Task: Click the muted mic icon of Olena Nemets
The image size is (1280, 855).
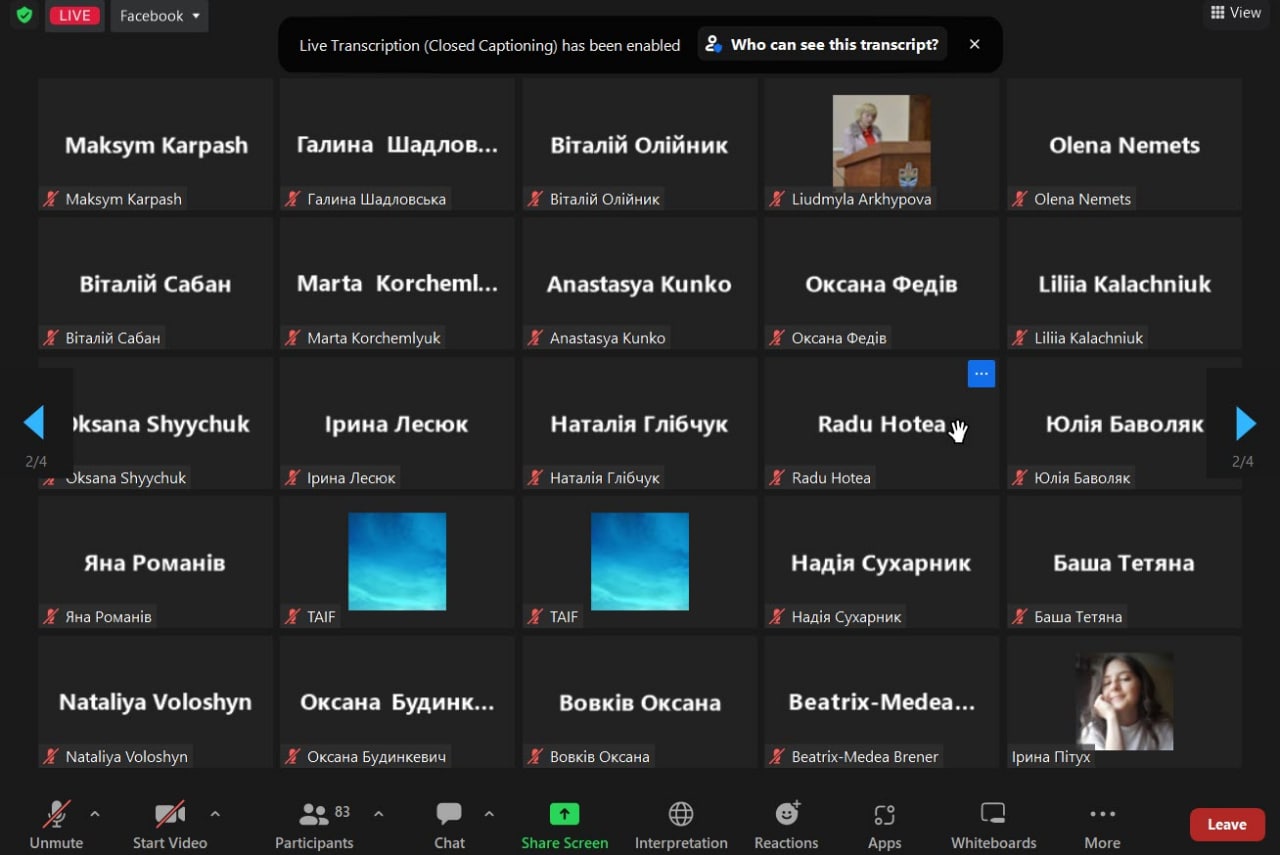Action: [x=1020, y=199]
